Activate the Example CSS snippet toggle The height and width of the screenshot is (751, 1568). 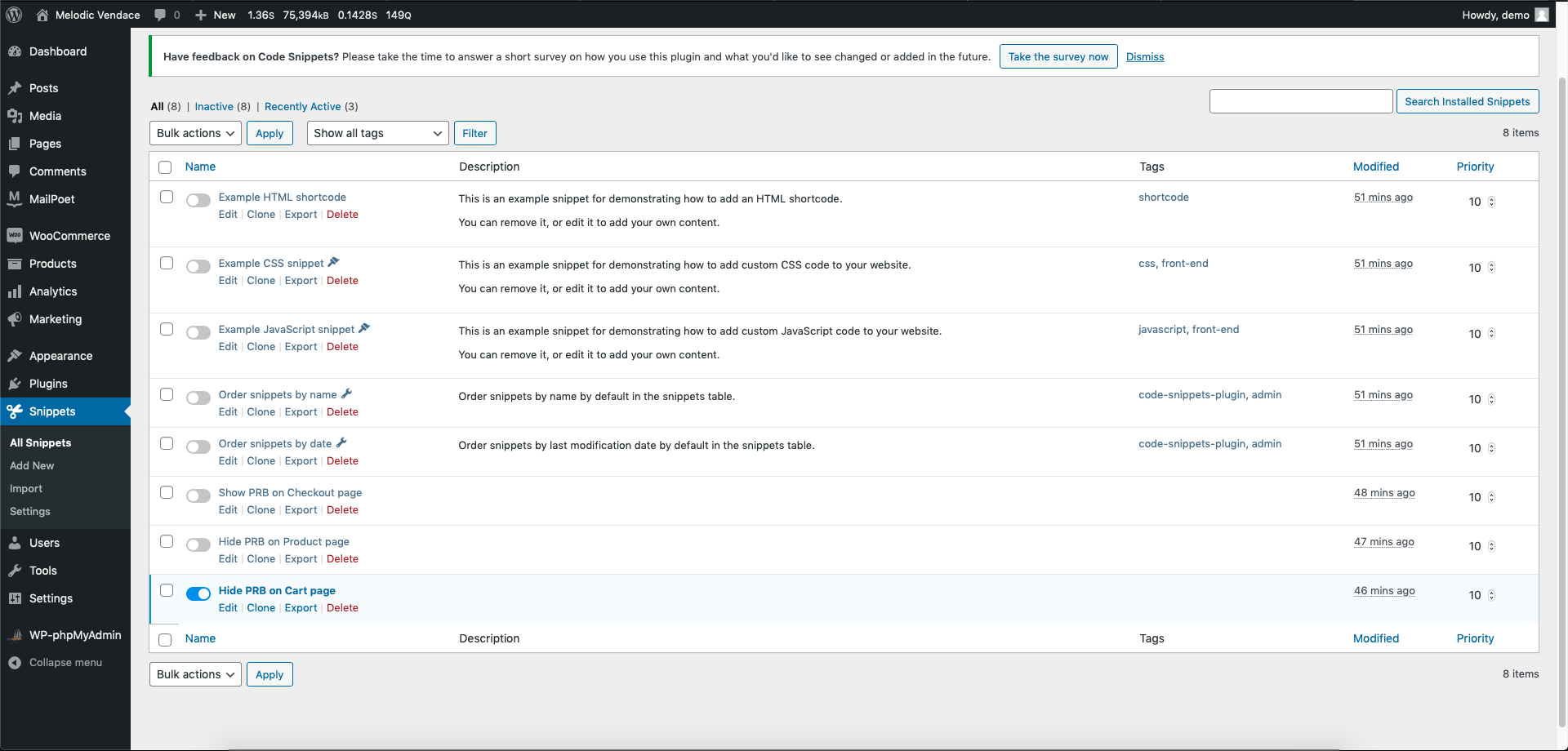(198, 266)
